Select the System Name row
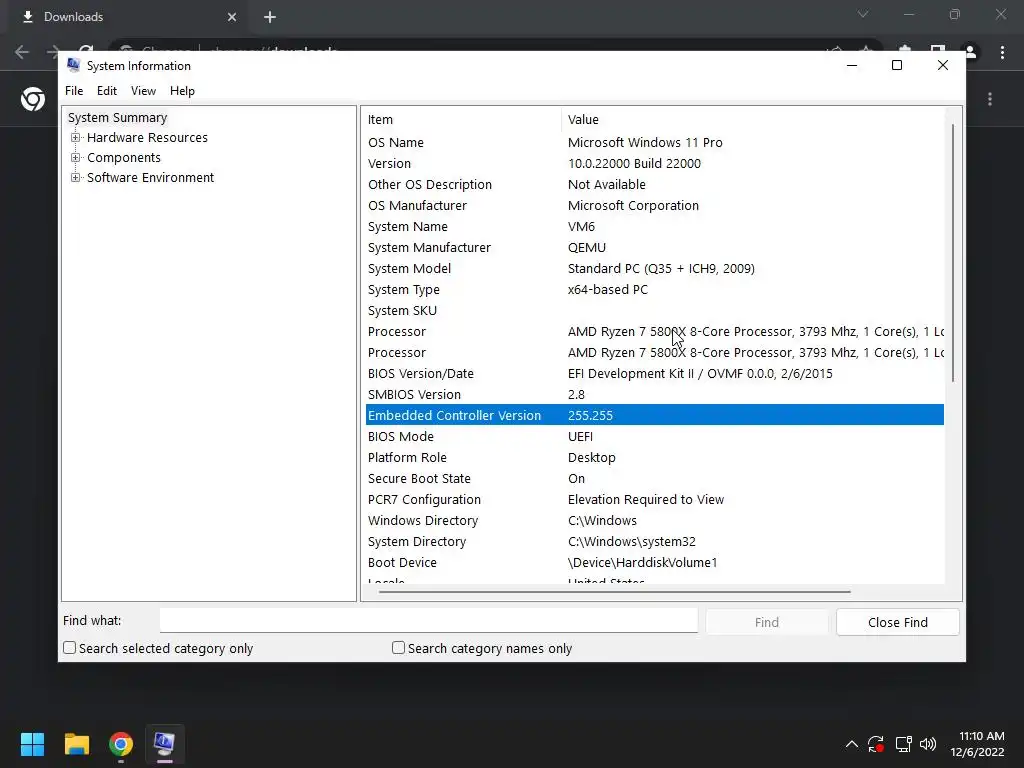Screen dimensions: 1024x768 (x=654, y=227)
